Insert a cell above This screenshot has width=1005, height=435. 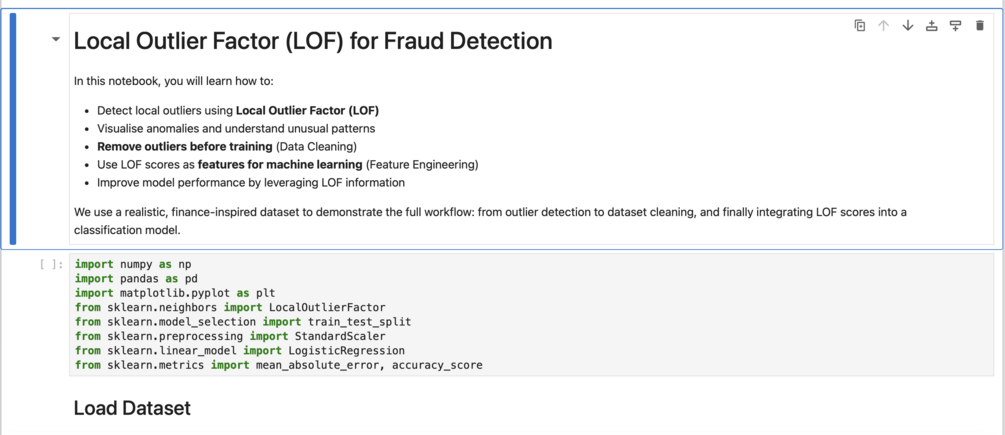[931, 26]
